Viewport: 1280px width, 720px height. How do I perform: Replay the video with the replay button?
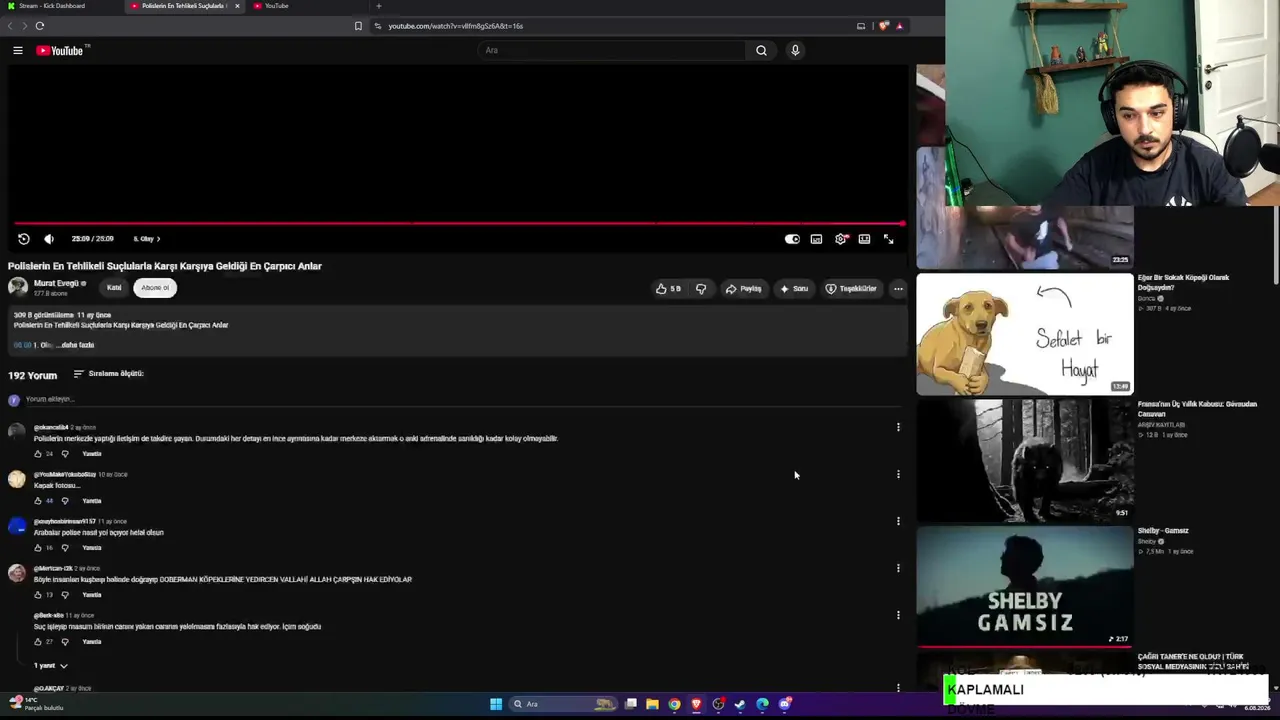click(x=24, y=239)
